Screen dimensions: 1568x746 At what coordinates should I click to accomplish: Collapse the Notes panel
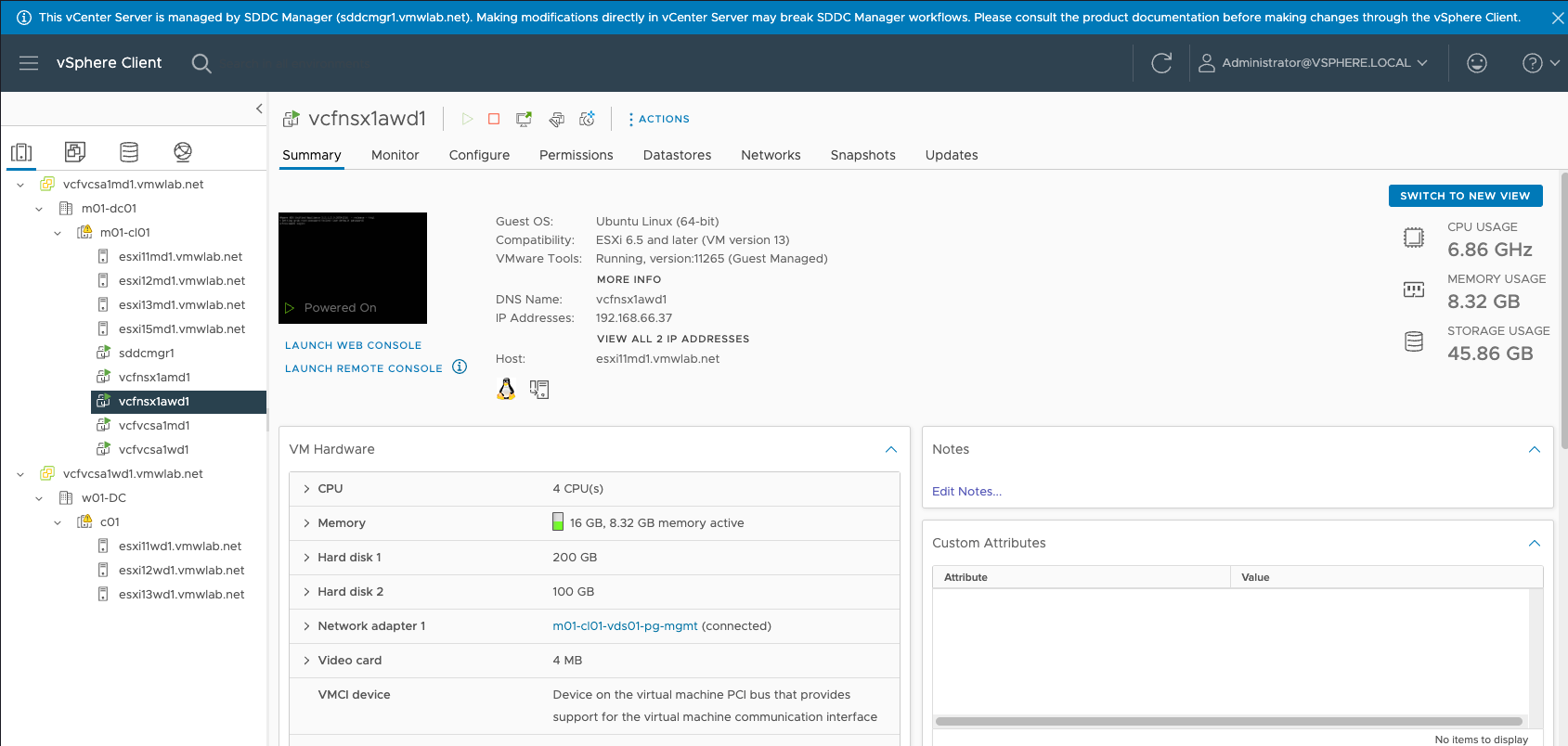(x=1535, y=449)
